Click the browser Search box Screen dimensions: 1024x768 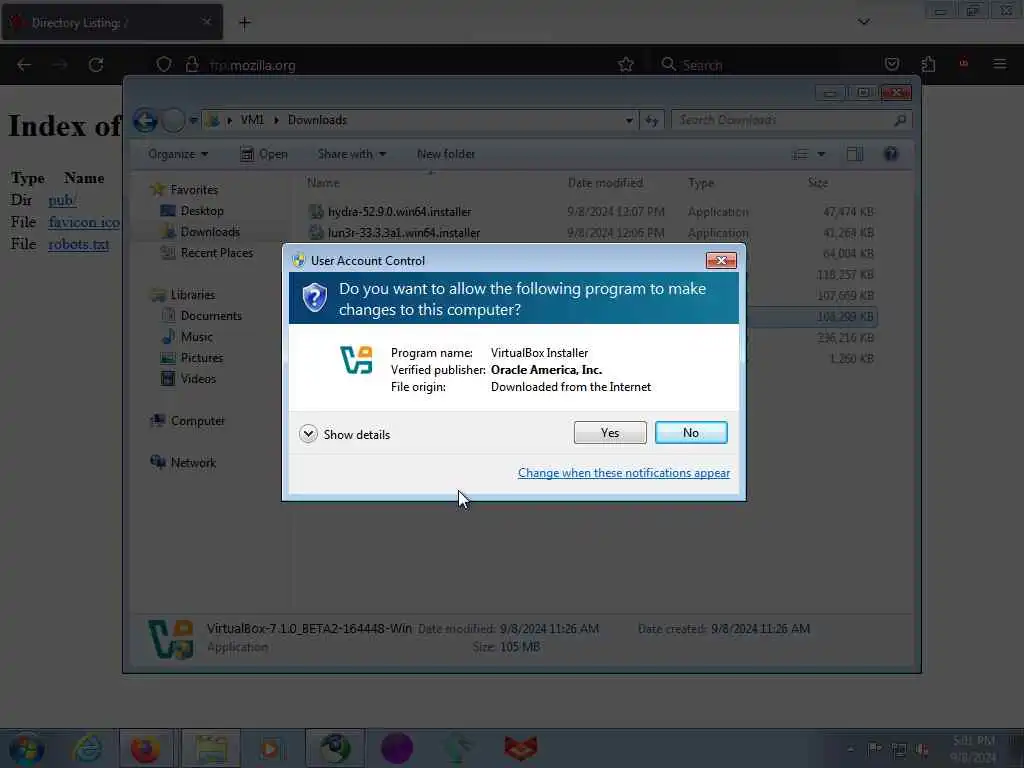(x=761, y=65)
